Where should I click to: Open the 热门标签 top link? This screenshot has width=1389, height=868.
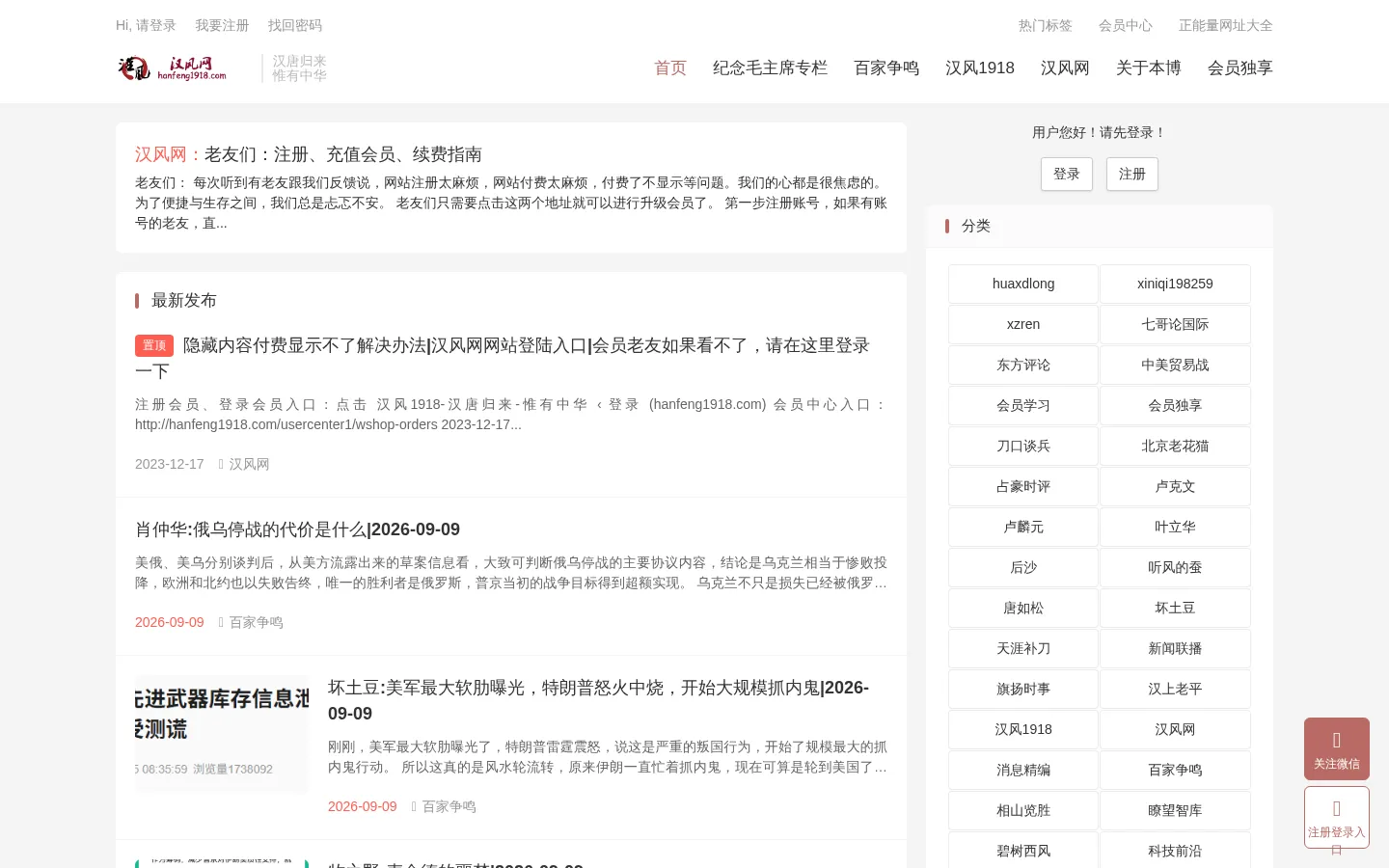(x=1046, y=25)
